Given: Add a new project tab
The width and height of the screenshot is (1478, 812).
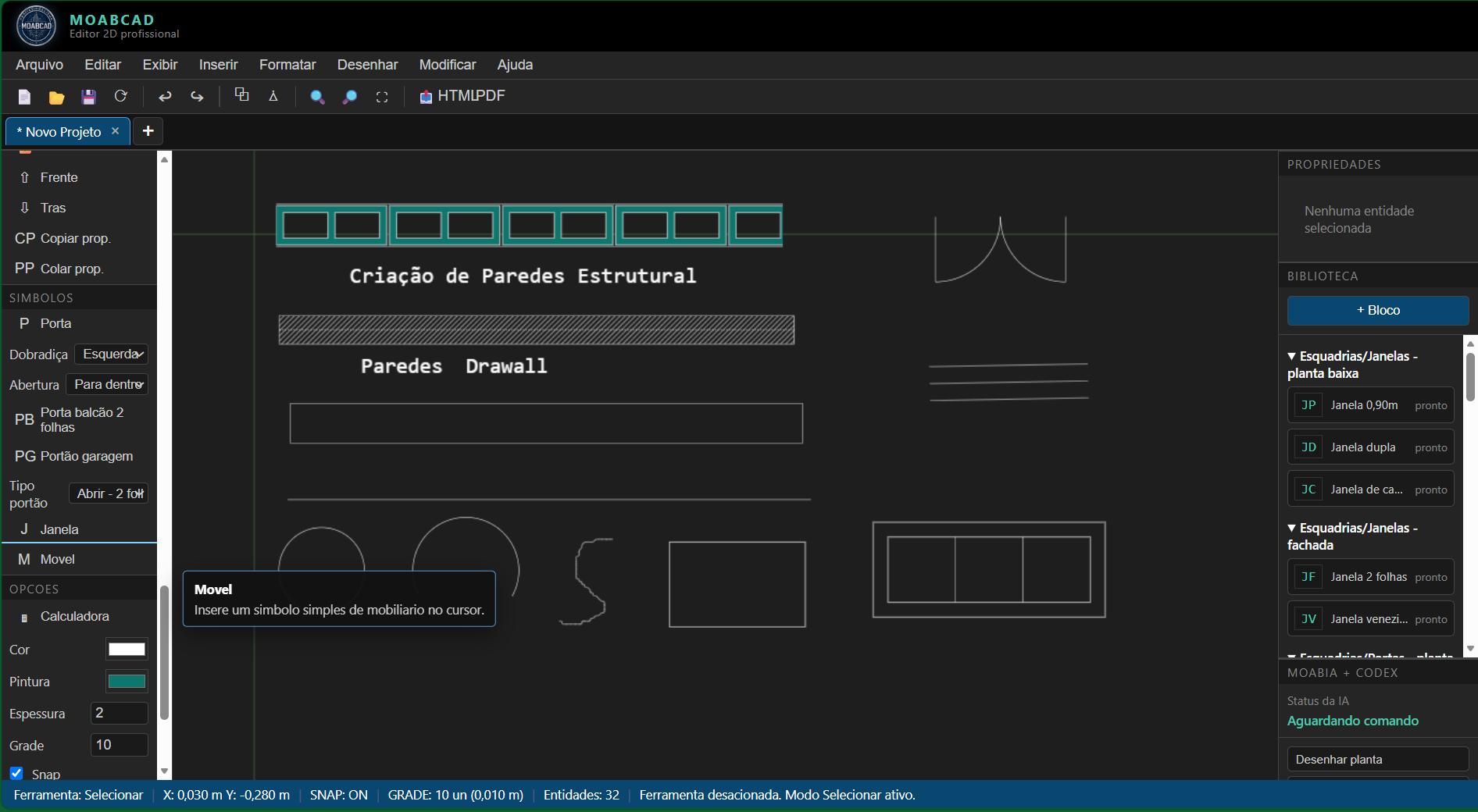Looking at the screenshot, I should coord(148,131).
